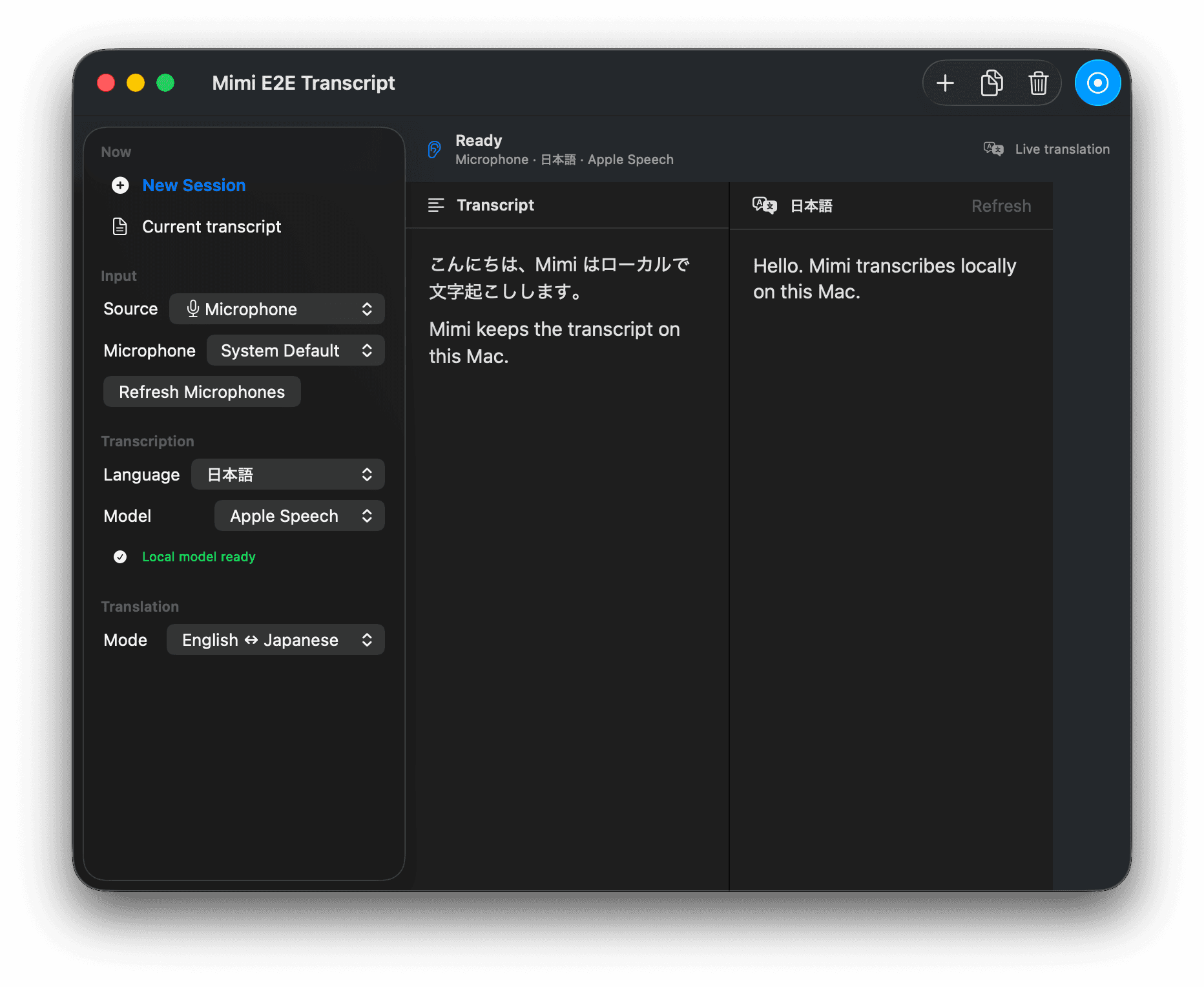This screenshot has height=987, width=1204.
Task: Open the Model dropdown showing Apple Speech
Action: (x=300, y=515)
